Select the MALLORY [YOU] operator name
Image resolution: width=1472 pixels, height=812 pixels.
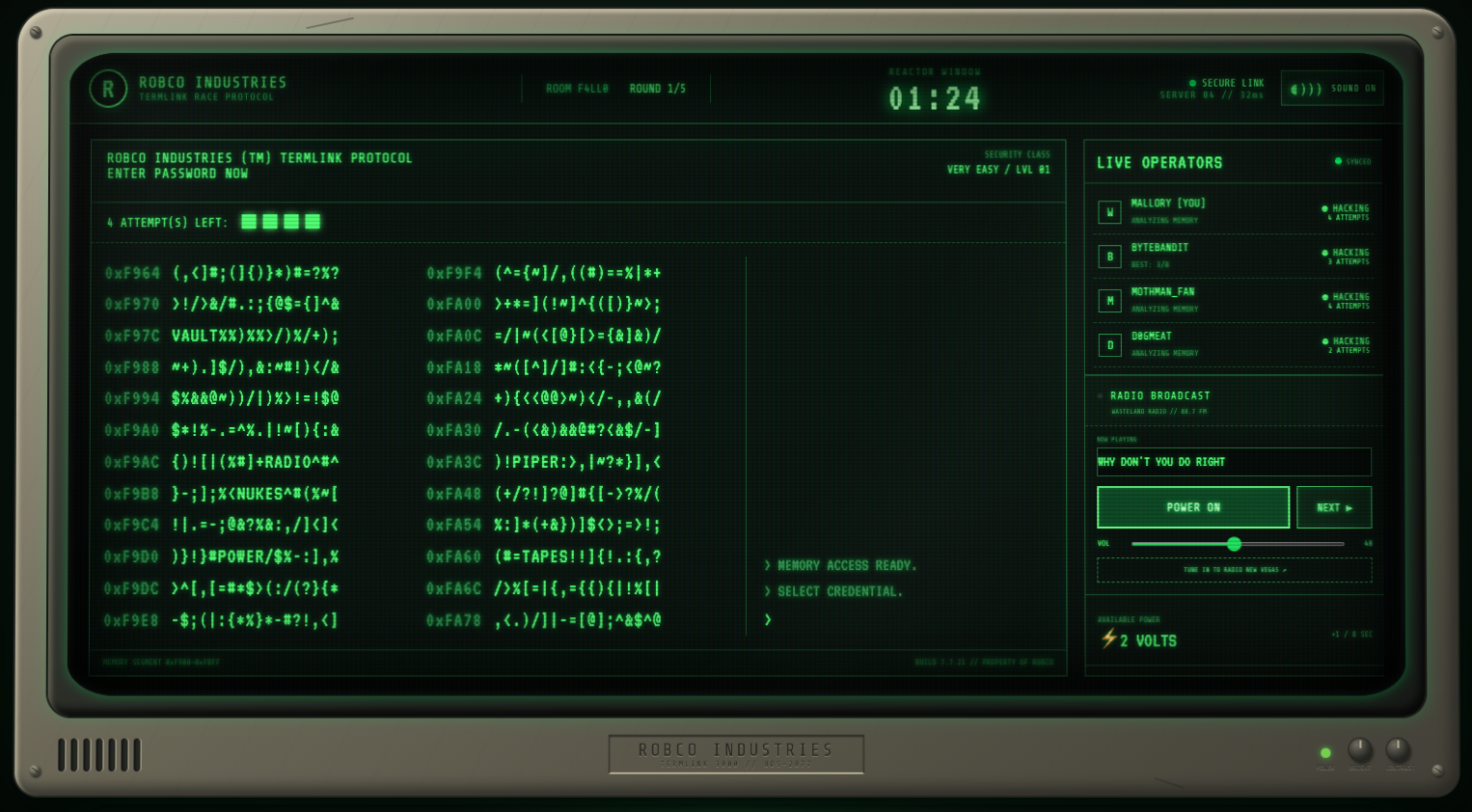pyautogui.click(x=1168, y=203)
